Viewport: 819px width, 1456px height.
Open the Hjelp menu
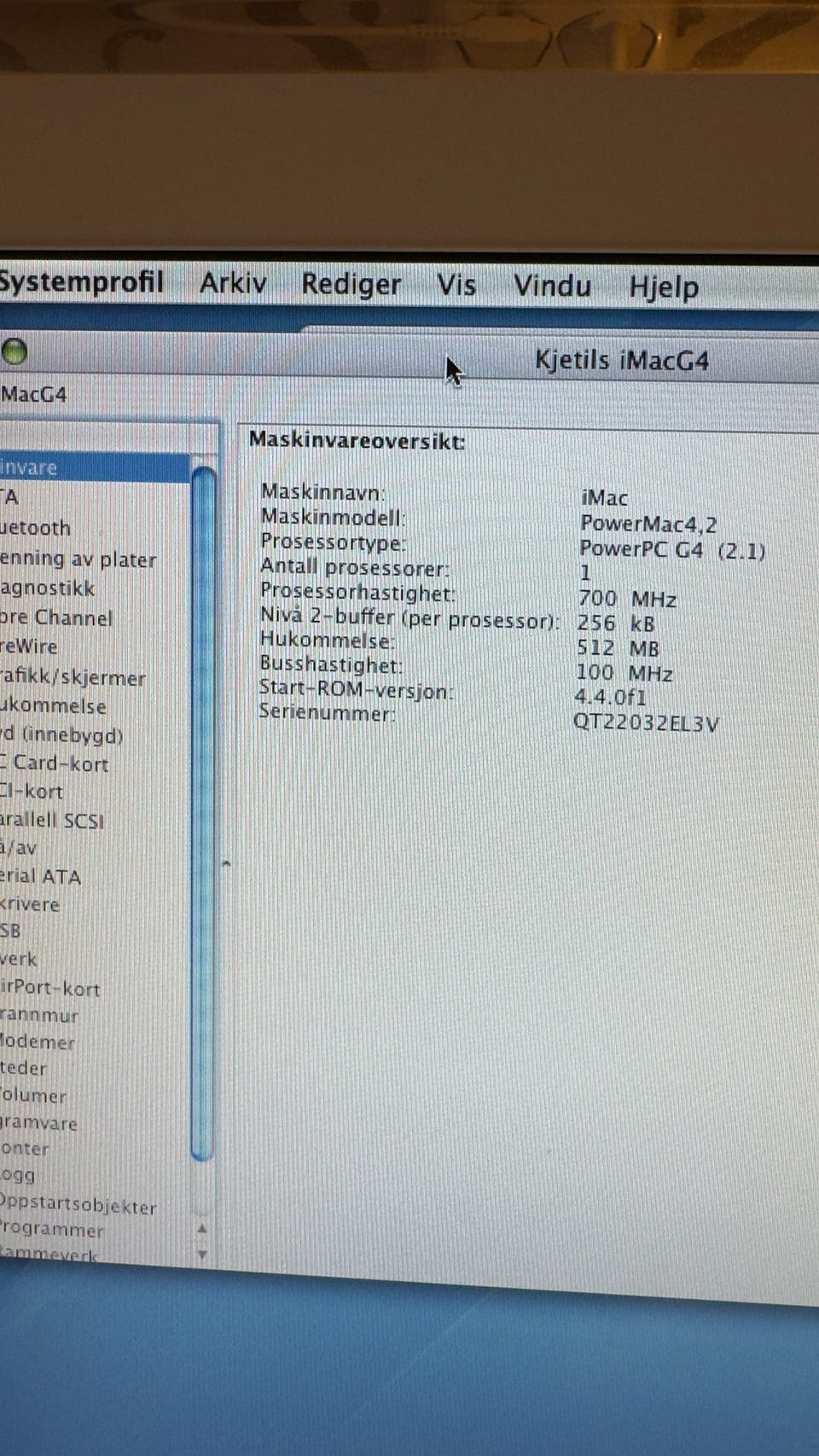(664, 287)
